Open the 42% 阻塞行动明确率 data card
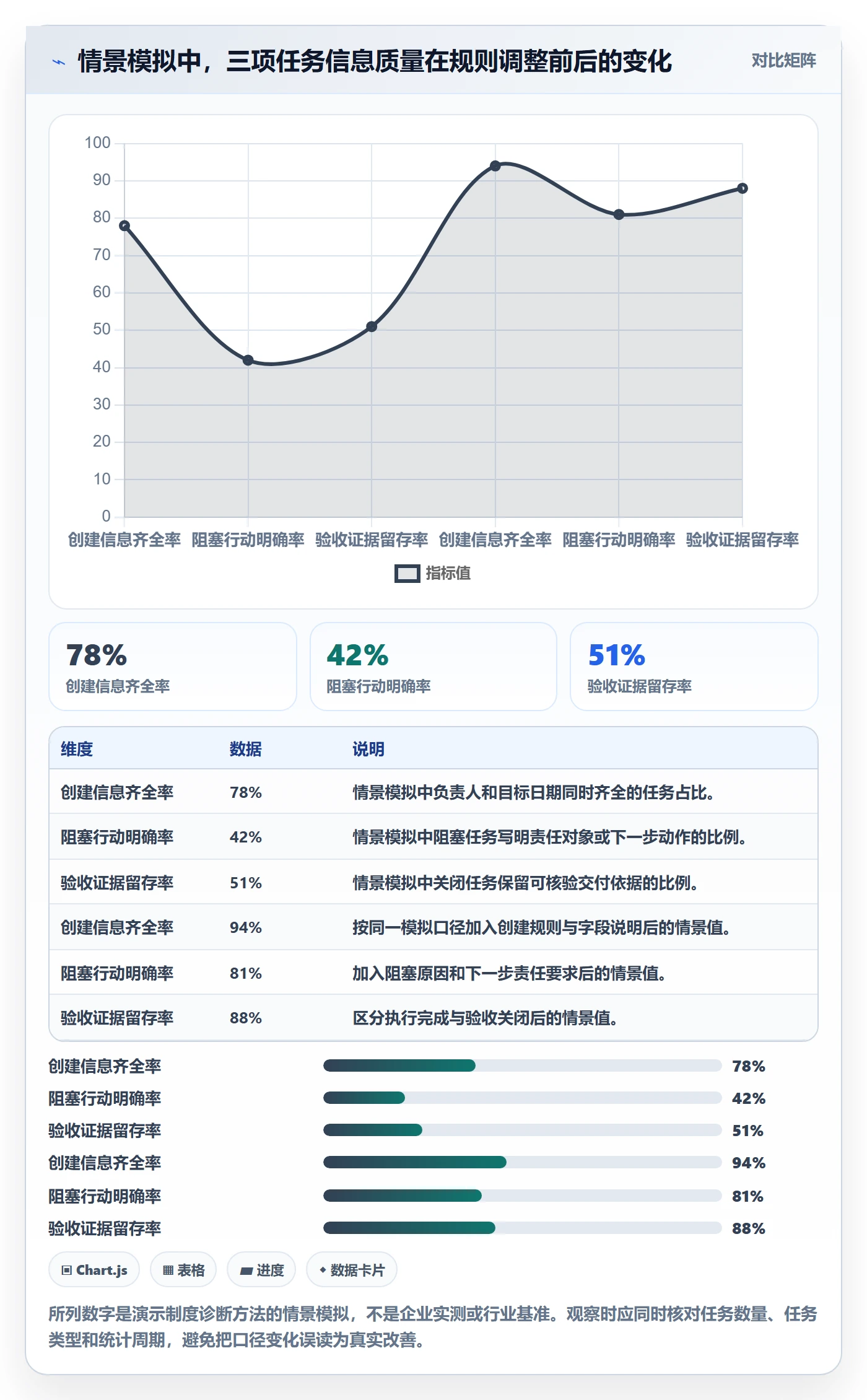Screen dimensions: 867x1400 click(x=434, y=667)
